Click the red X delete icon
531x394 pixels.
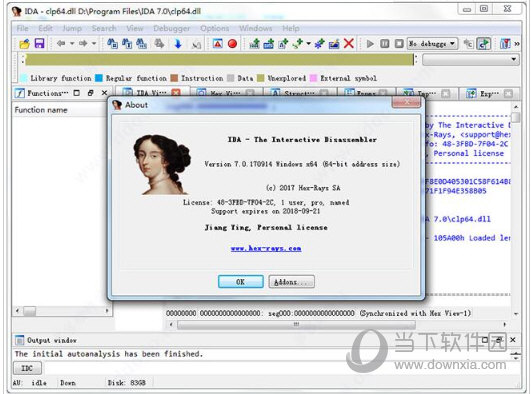[348, 43]
